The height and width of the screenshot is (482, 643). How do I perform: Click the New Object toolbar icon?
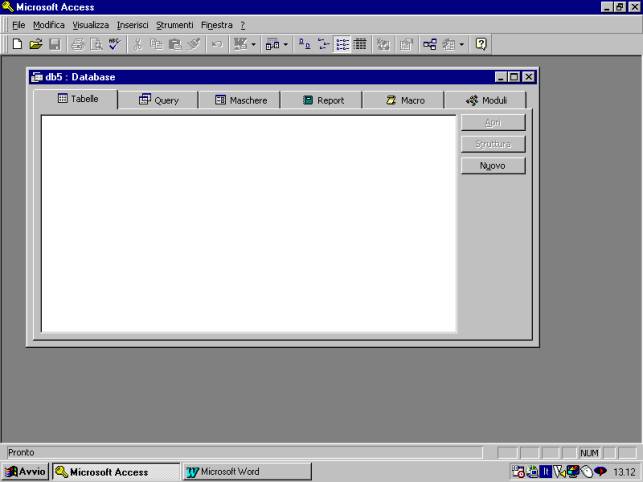click(x=449, y=44)
